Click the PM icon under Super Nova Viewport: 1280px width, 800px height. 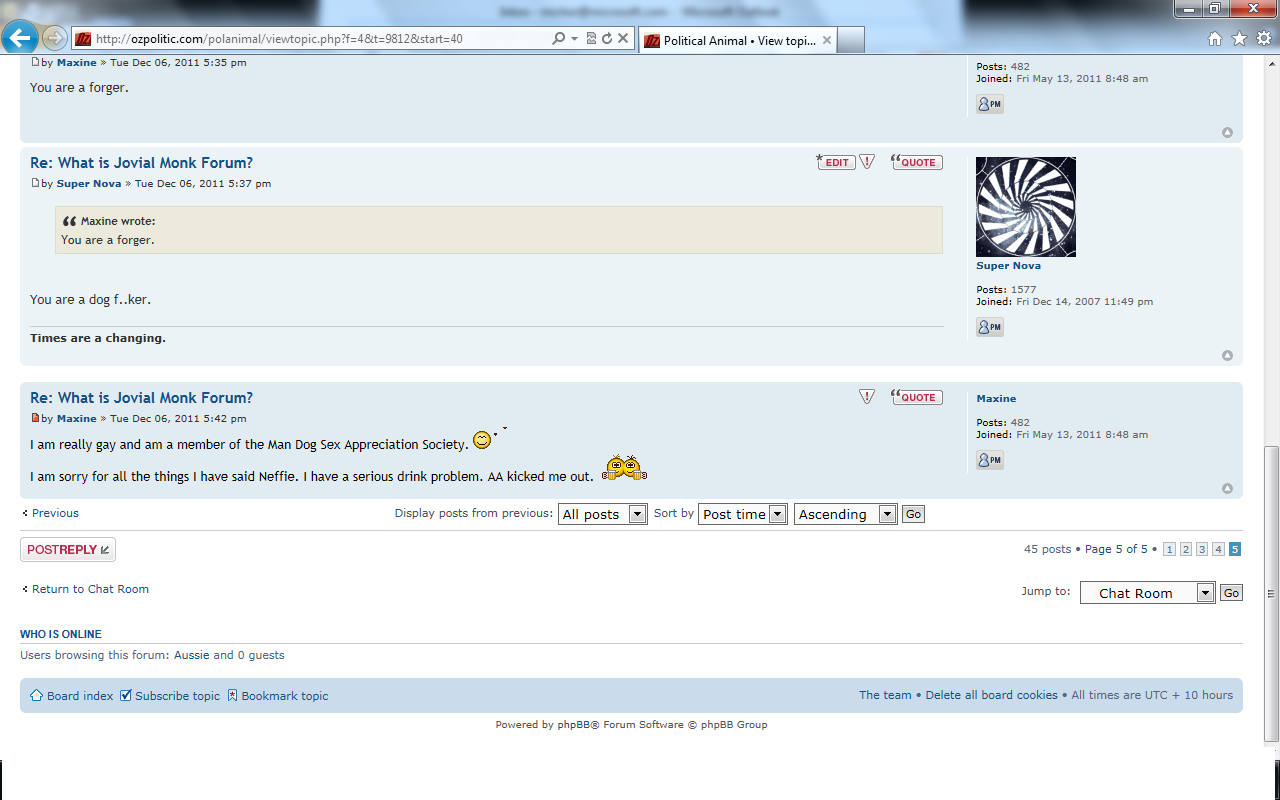click(x=989, y=327)
